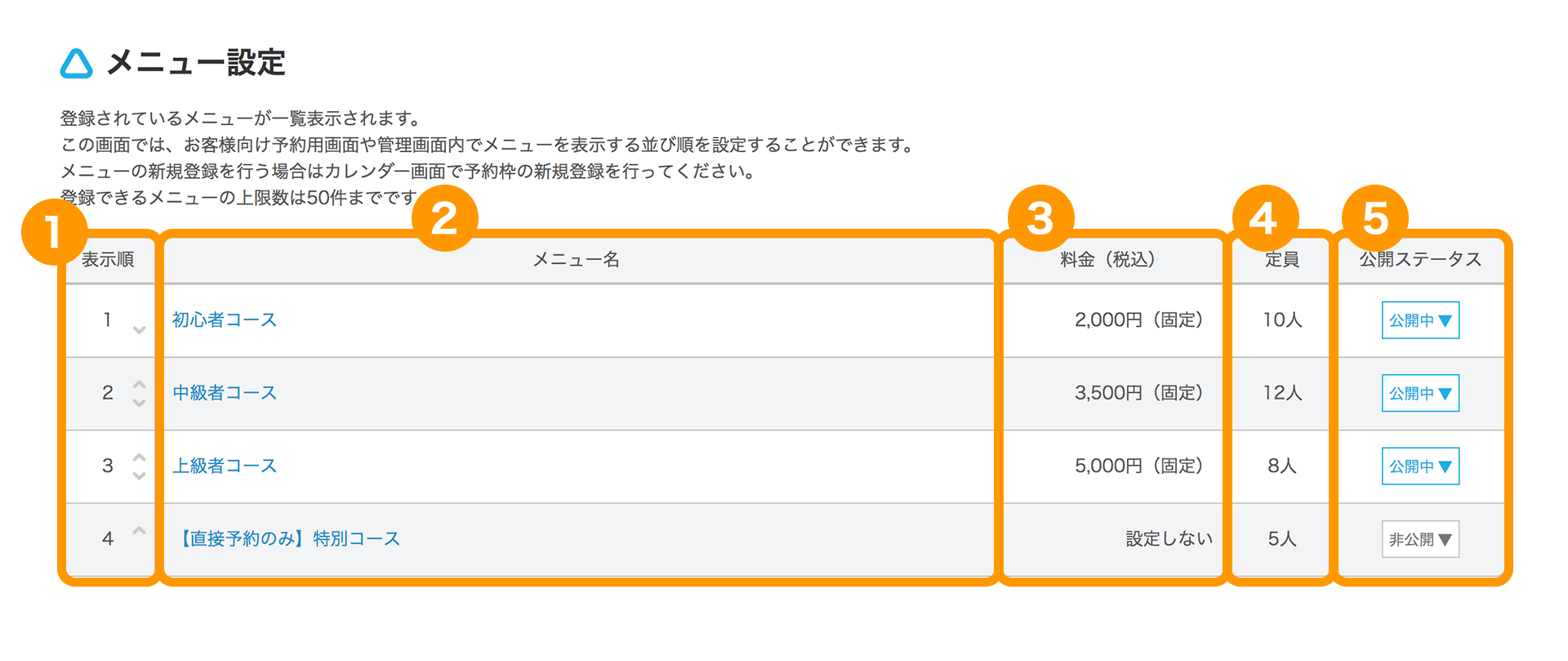Click the 公開ステータス column header

pos(1420,260)
